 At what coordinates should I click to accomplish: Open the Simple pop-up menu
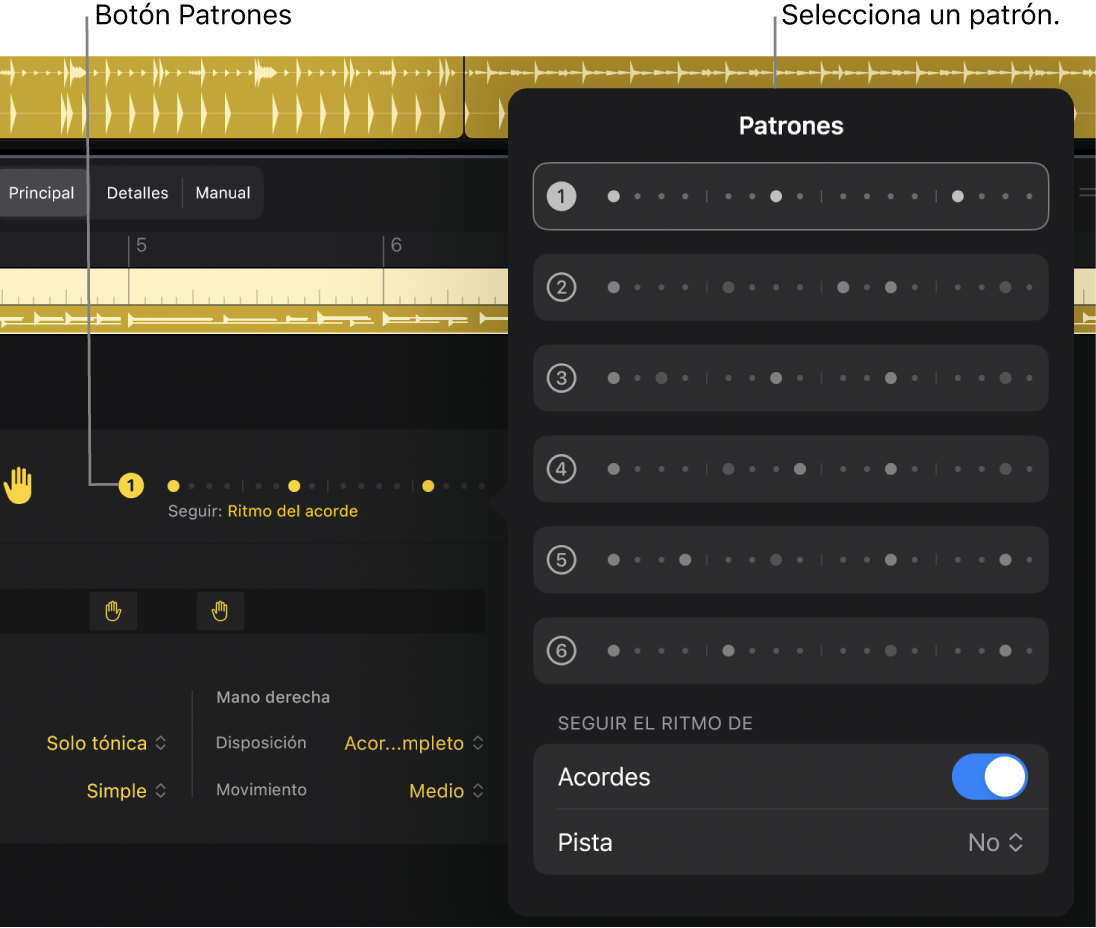pos(126,790)
